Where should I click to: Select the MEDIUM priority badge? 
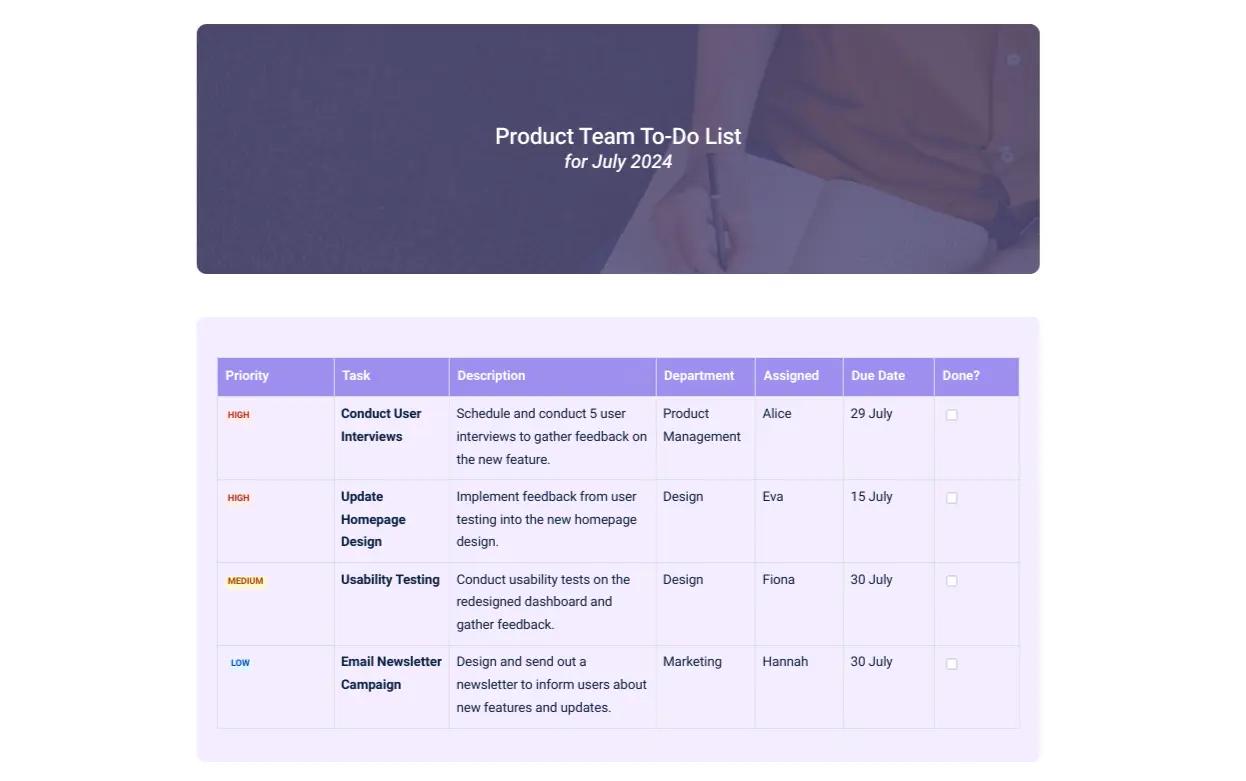(245, 580)
